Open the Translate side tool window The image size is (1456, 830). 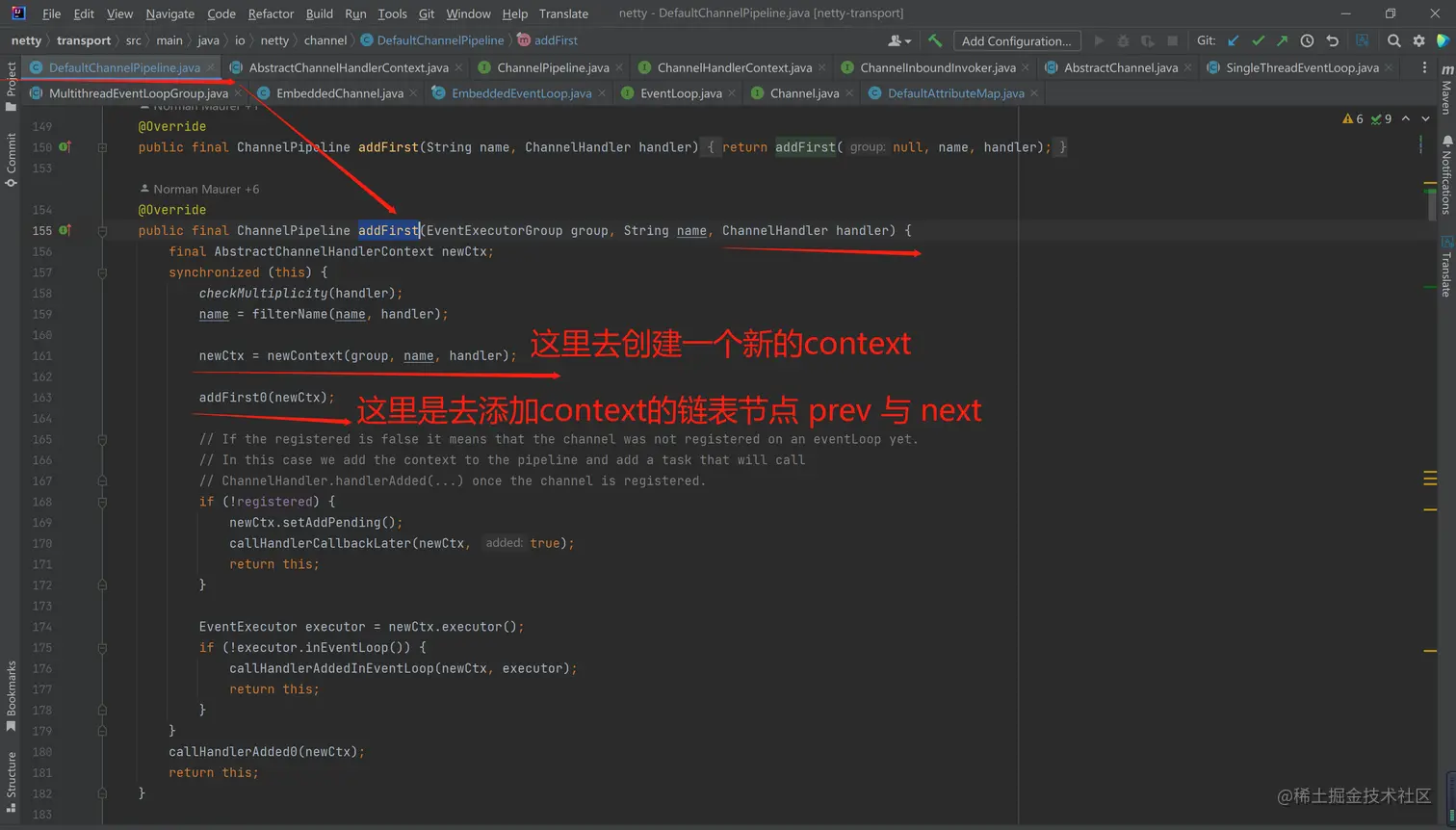[1446, 267]
